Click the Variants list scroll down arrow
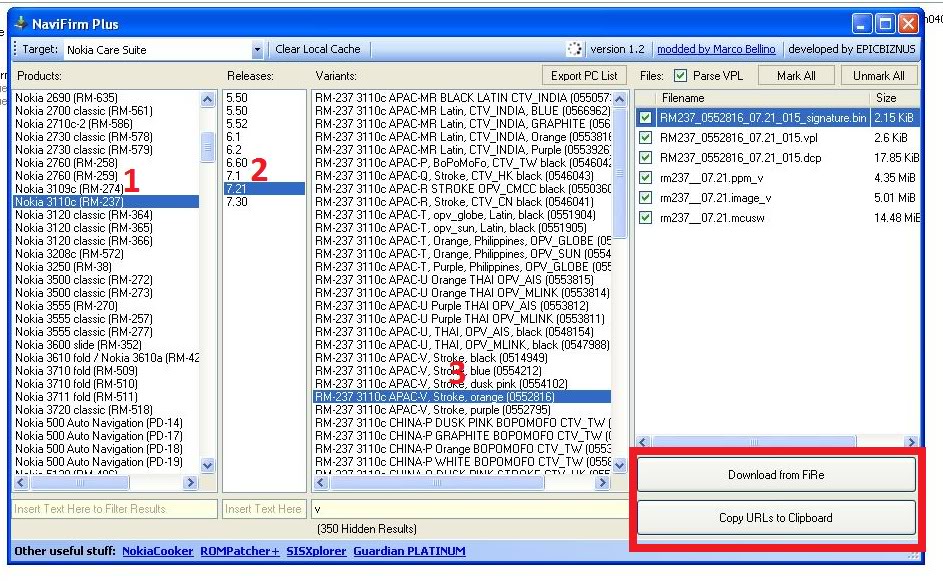 (x=619, y=465)
